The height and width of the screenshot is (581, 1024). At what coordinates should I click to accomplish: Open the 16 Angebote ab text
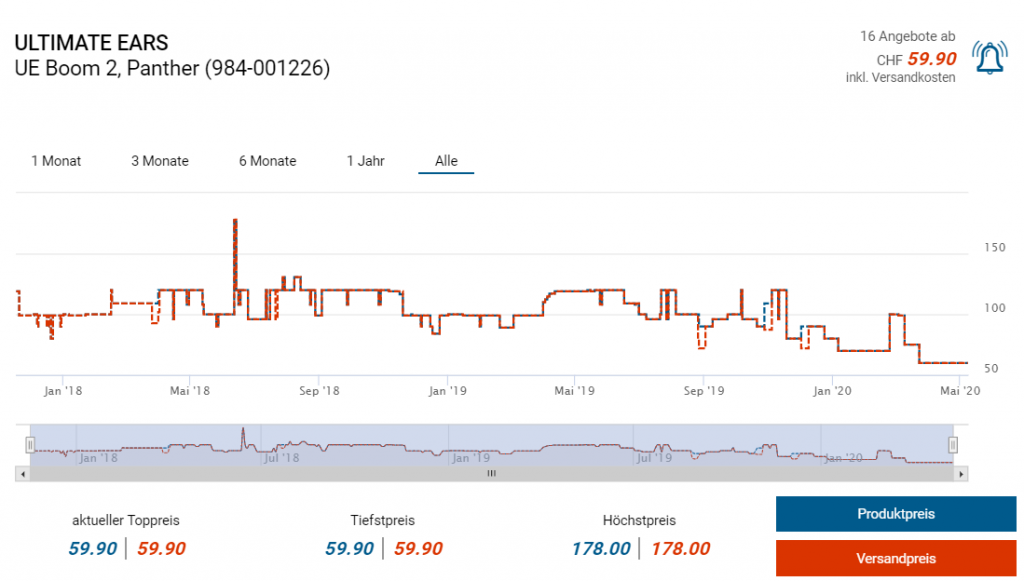tap(907, 36)
